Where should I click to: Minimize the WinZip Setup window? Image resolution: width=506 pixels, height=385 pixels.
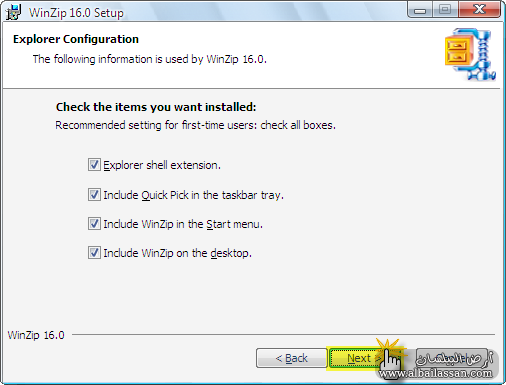point(420,10)
